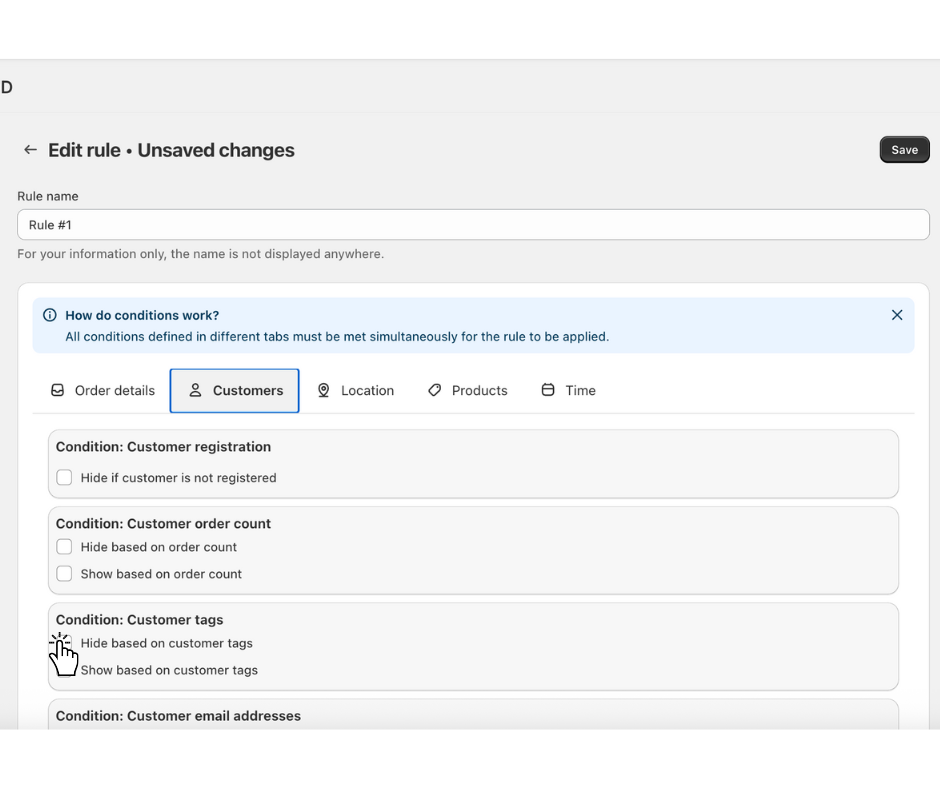Tick 'Show based on order count' checkbox
The width and height of the screenshot is (940, 788).
click(x=64, y=574)
